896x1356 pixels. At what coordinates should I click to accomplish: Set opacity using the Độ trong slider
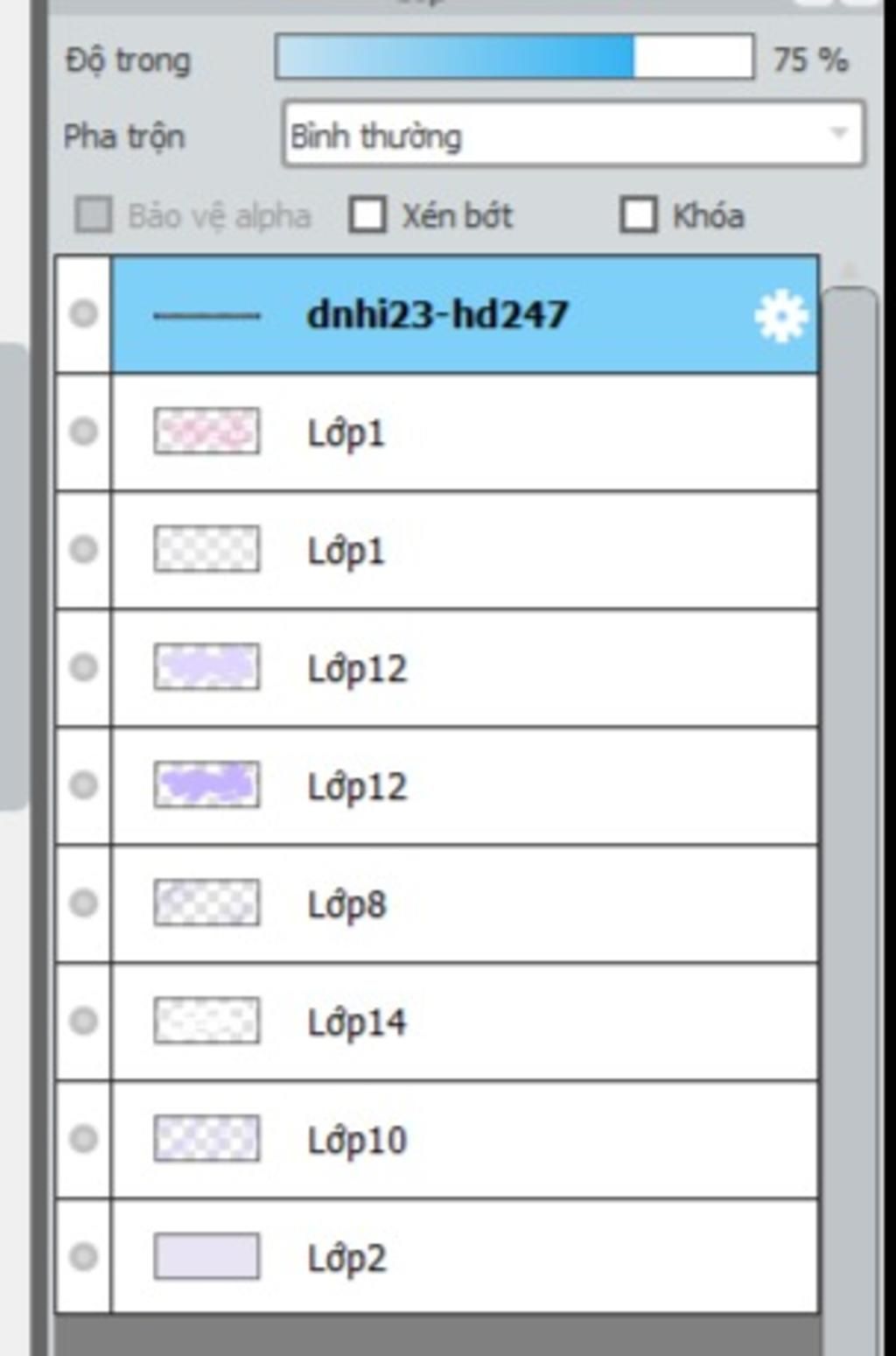tap(514, 58)
